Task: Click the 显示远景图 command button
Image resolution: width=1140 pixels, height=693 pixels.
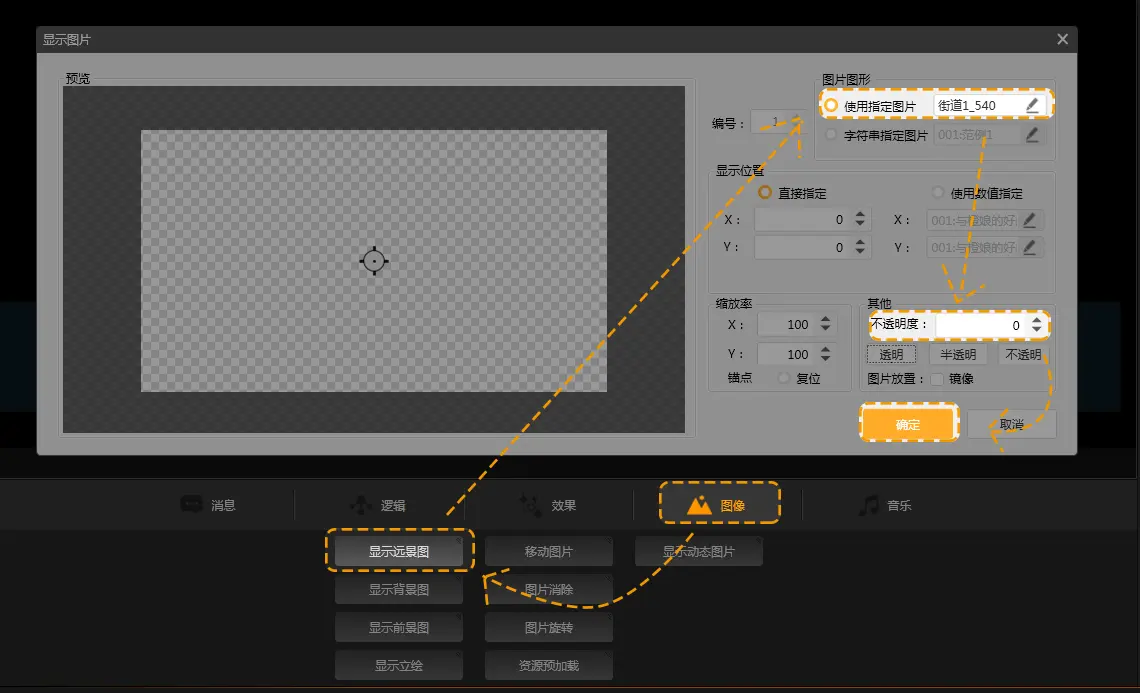Action: [x=399, y=551]
